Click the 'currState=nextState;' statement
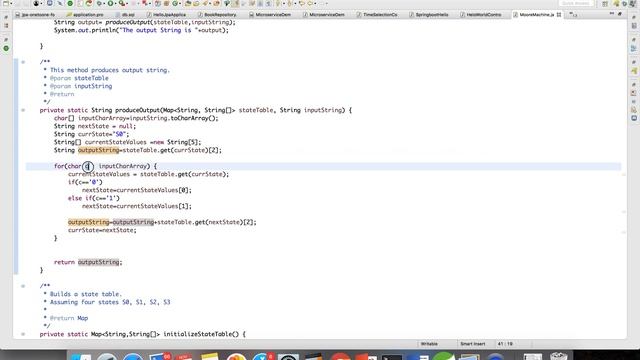This screenshot has height=360, width=640. click(102, 230)
